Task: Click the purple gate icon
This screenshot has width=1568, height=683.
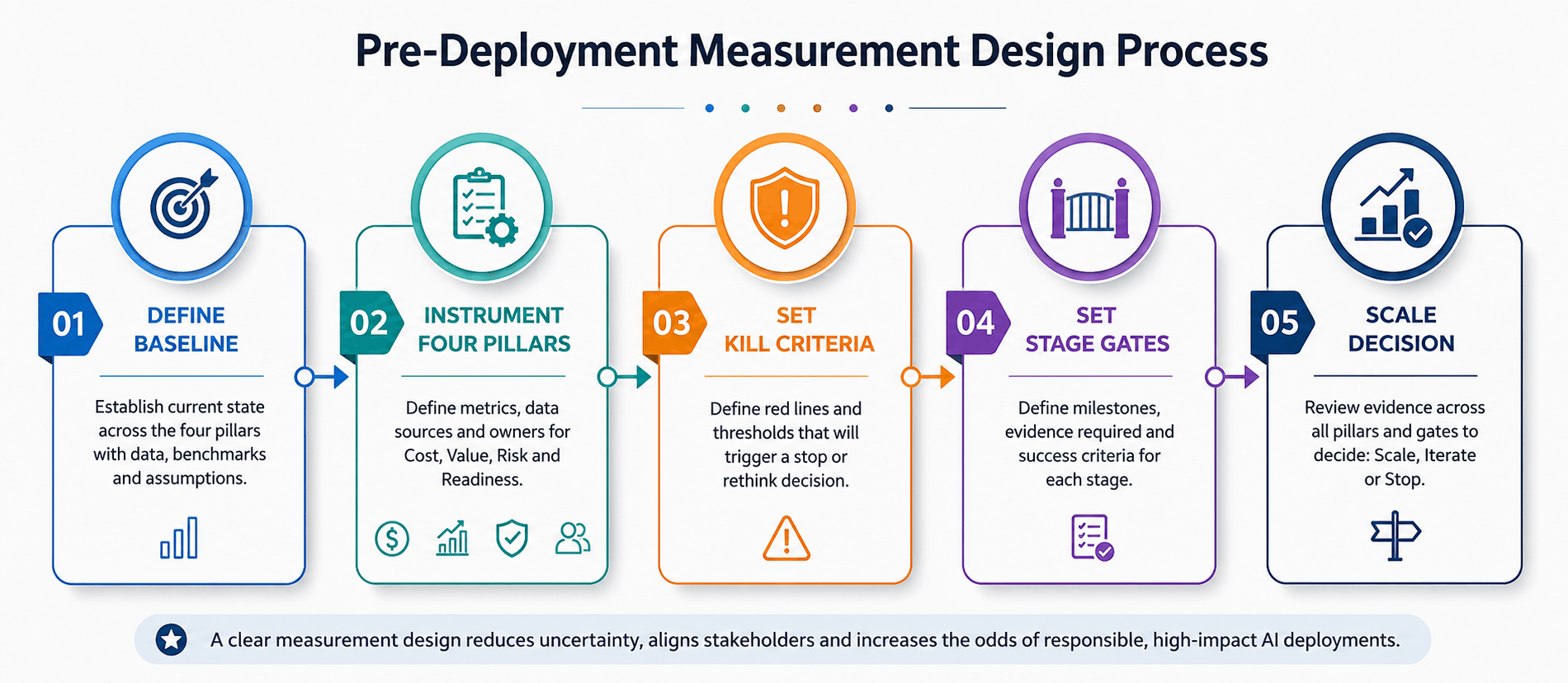Action: pos(1089,209)
